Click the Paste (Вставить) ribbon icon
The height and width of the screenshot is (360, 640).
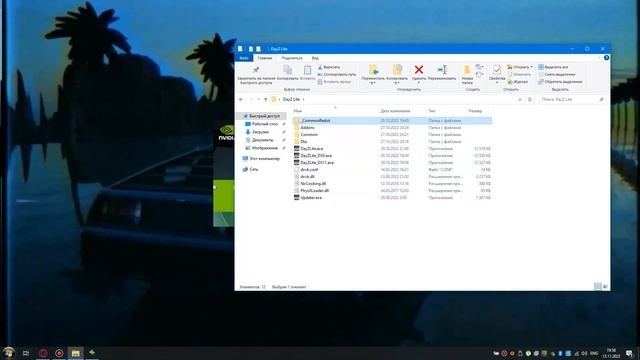307,73
